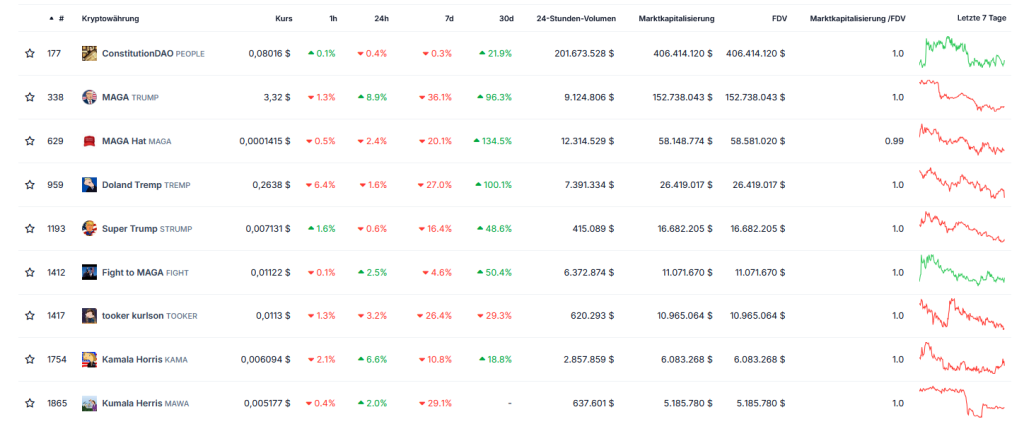1024x424 pixels.
Task: Sort by the FDV column header
Action: (x=778, y=19)
